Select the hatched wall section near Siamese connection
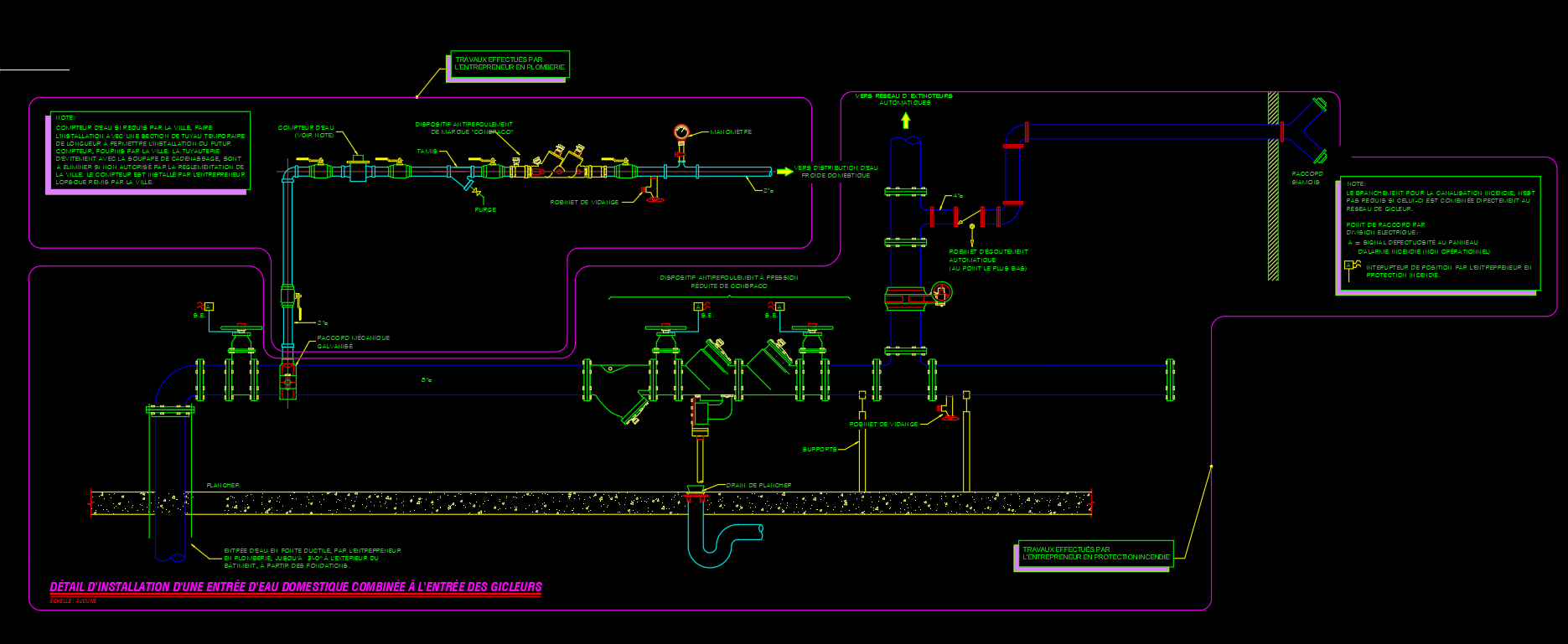The image size is (1568, 644). coord(1272,186)
